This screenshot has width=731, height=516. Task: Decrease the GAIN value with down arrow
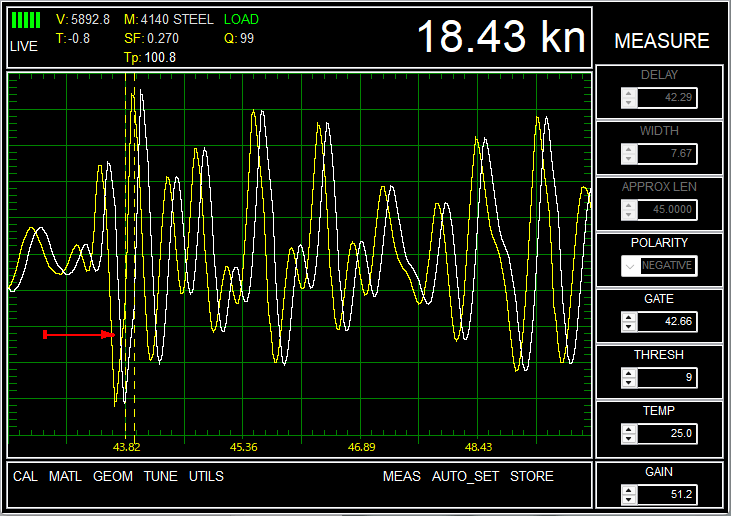point(628,499)
